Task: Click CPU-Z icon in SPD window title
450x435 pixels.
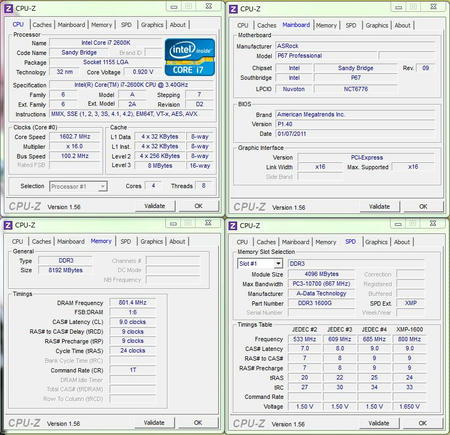Action: 233,226
